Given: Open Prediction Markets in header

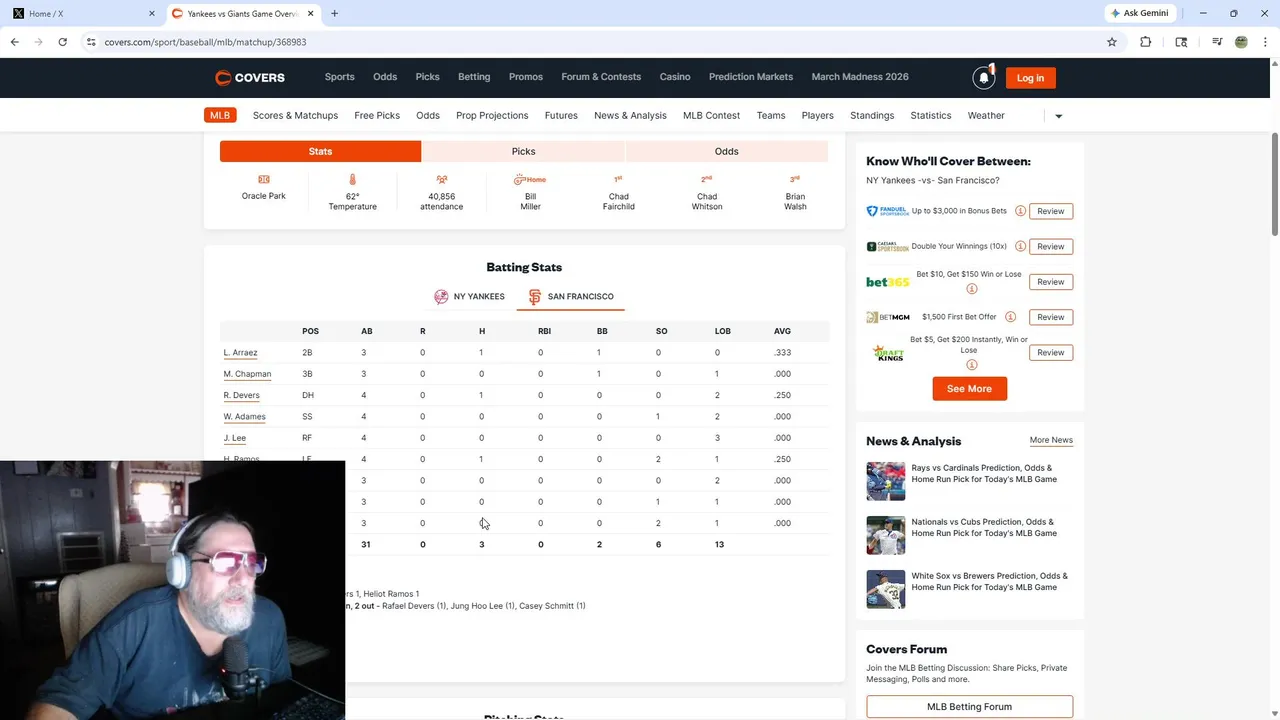Looking at the screenshot, I should tap(751, 77).
